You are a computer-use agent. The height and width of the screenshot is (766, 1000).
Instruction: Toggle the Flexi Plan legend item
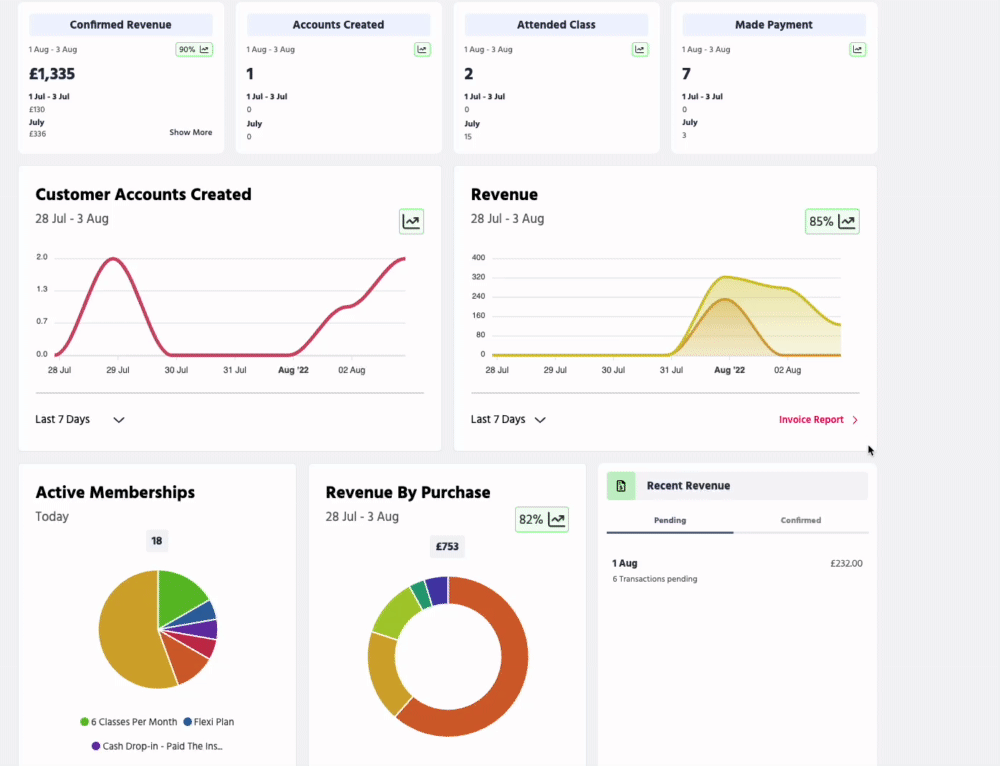[209, 721]
